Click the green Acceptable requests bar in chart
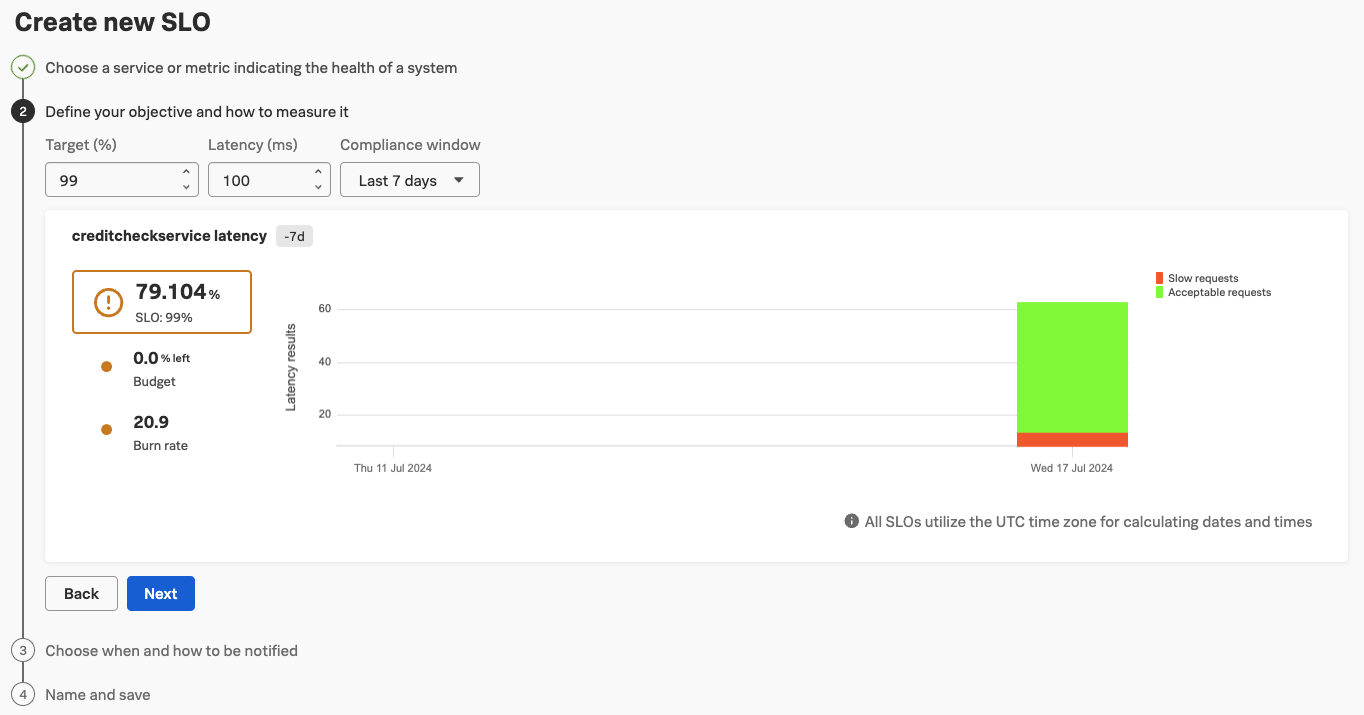Viewport: 1364px width, 715px height. 1072,366
